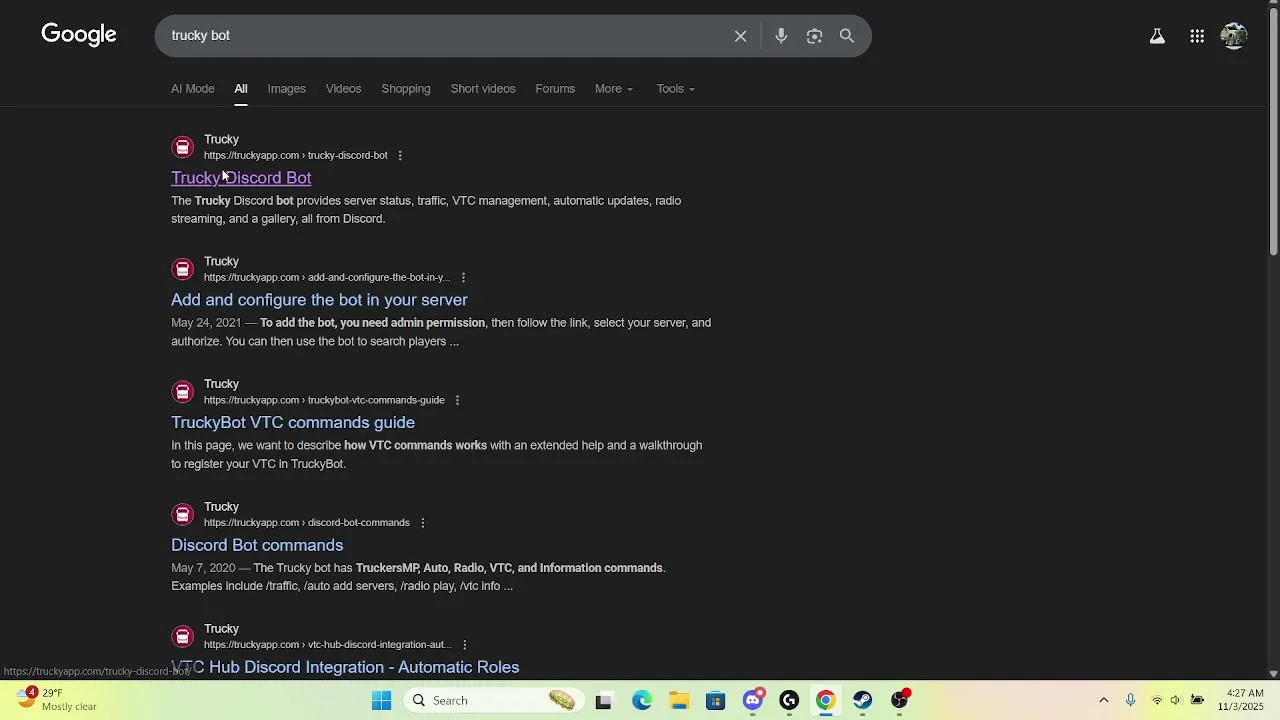Open the Google apps grid
Screen dimensions: 1280x720
1197,36
